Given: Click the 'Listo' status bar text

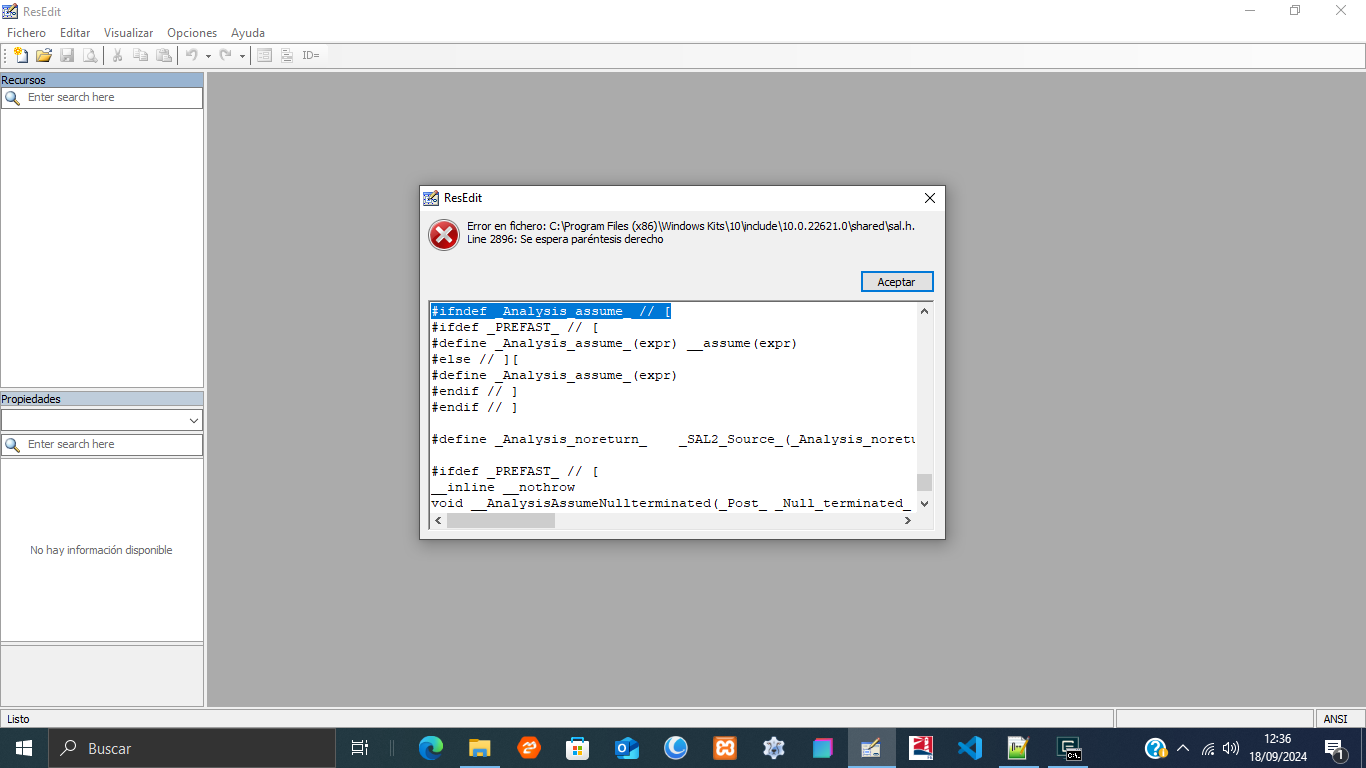Looking at the screenshot, I should click(18, 719).
